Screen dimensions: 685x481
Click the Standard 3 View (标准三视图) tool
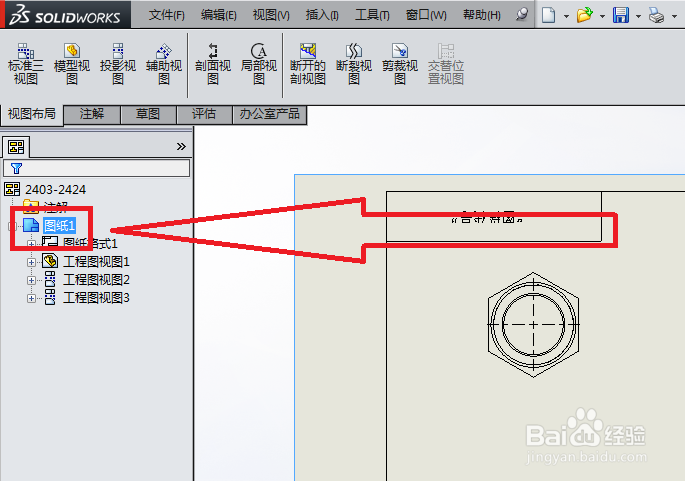click(26, 64)
